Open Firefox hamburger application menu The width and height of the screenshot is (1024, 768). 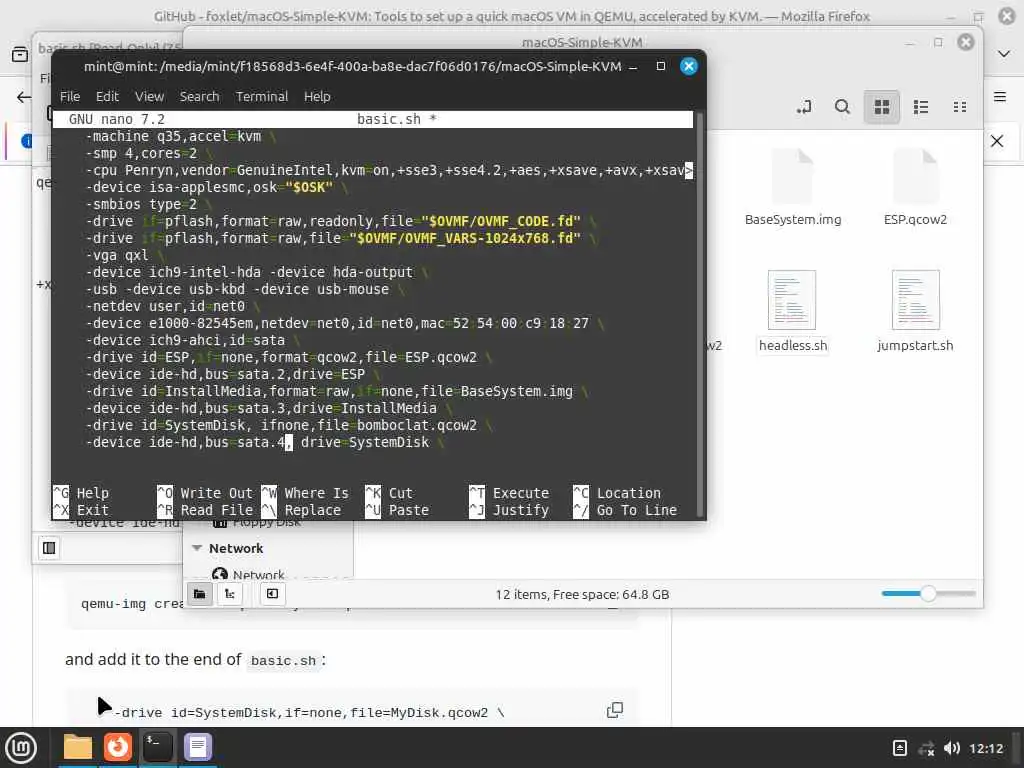[1000, 97]
